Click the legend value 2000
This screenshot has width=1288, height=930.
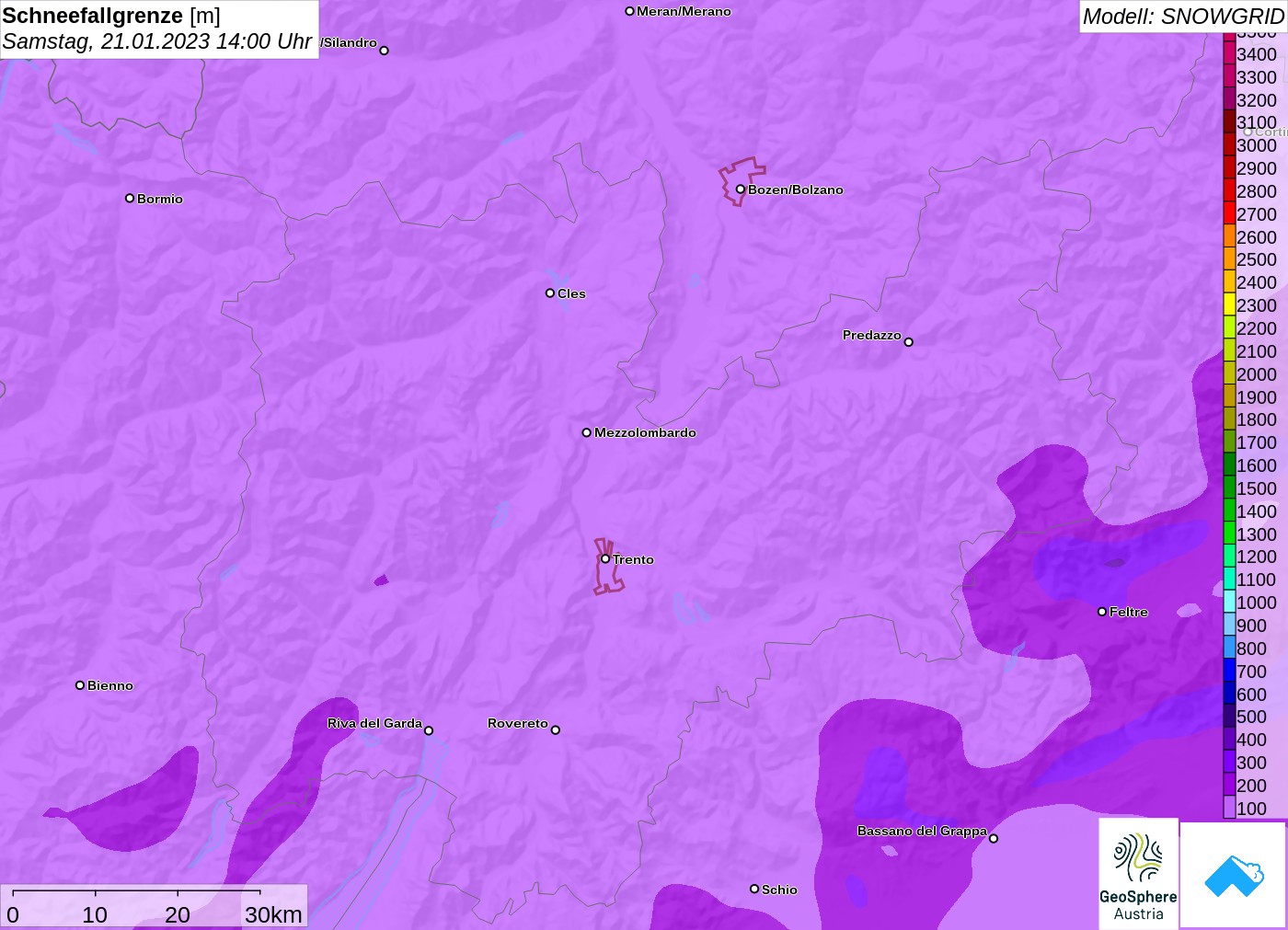click(1257, 374)
